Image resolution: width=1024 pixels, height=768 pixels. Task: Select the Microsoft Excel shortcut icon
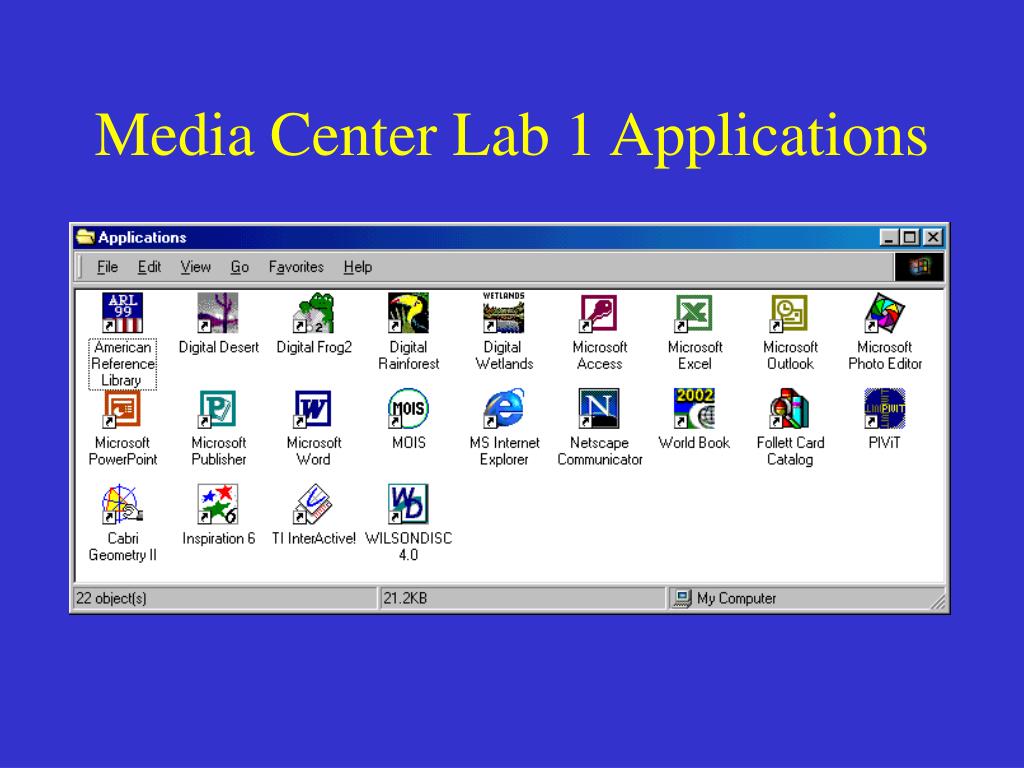pyautogui.click(x=694, y=312)
